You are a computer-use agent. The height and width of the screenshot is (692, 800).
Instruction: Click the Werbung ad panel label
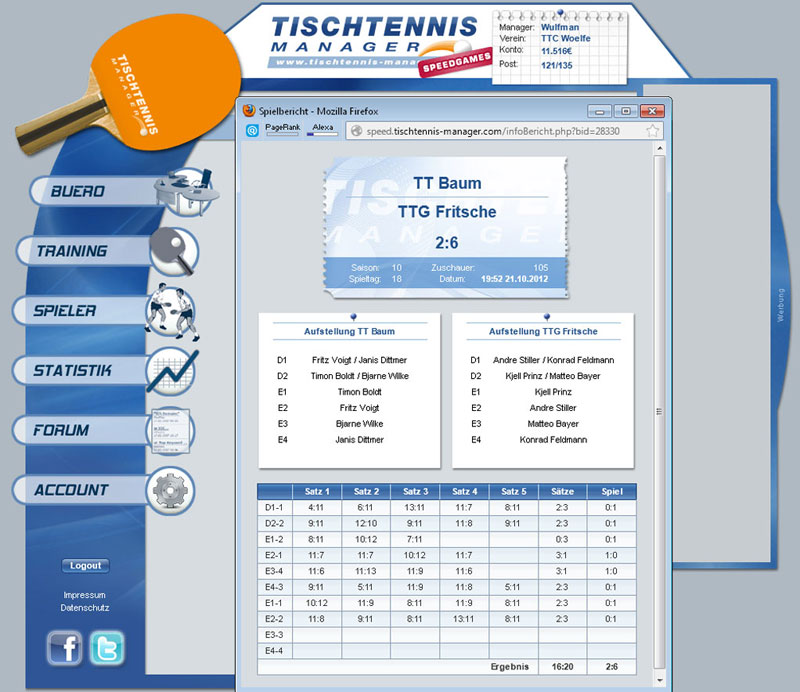click(x=780, y=305)
